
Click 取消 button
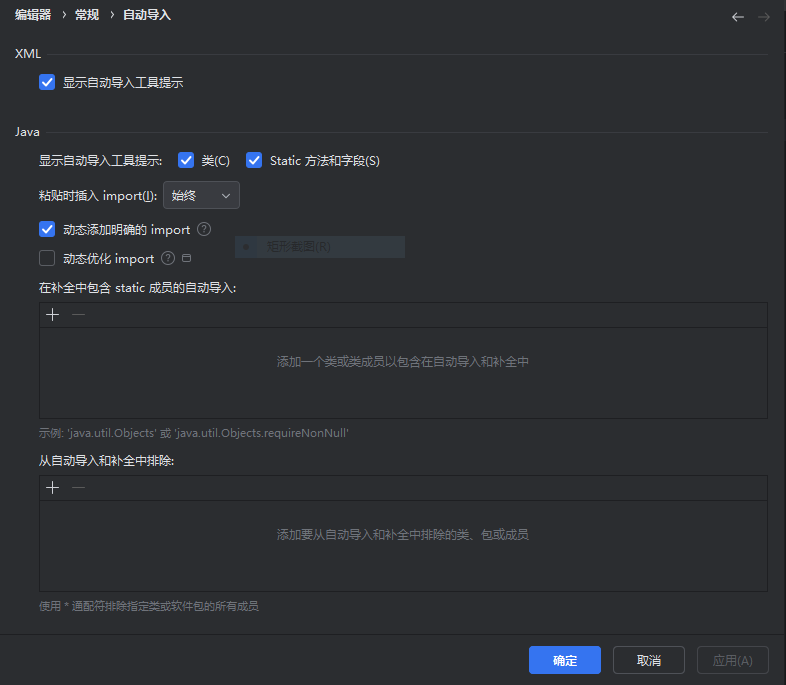[649, 660]
